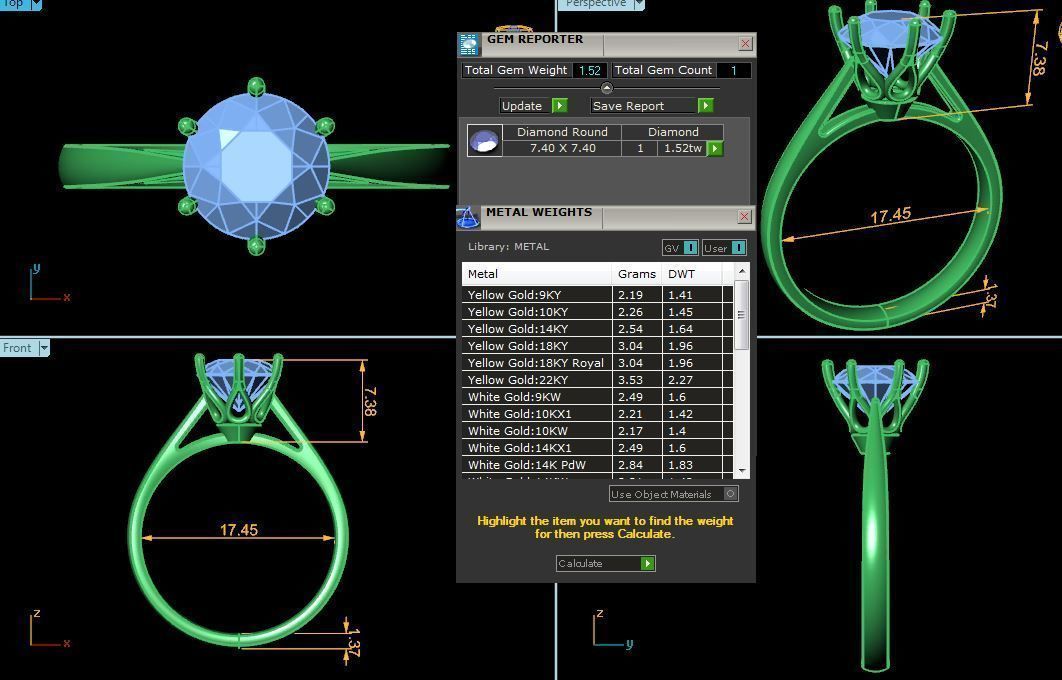
Task: Click the 2.27 DWT value for 22KY
Action: pos(681,380)
